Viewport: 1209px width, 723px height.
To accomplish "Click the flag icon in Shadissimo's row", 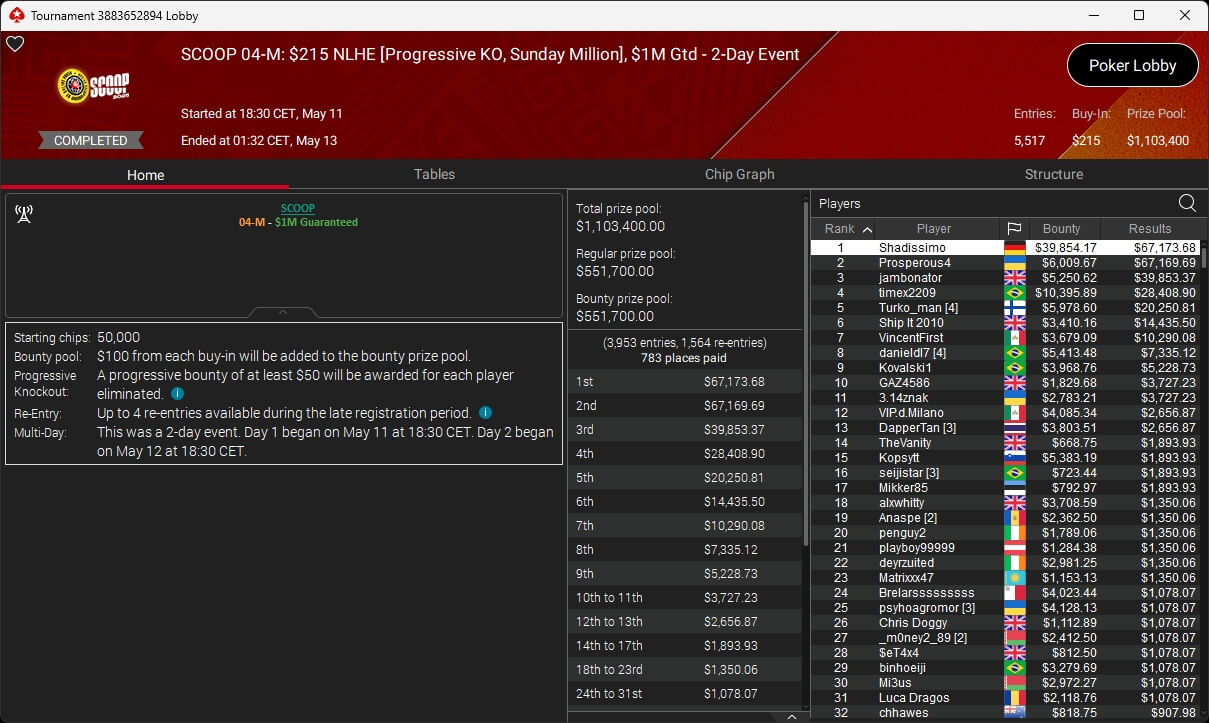I will (1013, 248).
